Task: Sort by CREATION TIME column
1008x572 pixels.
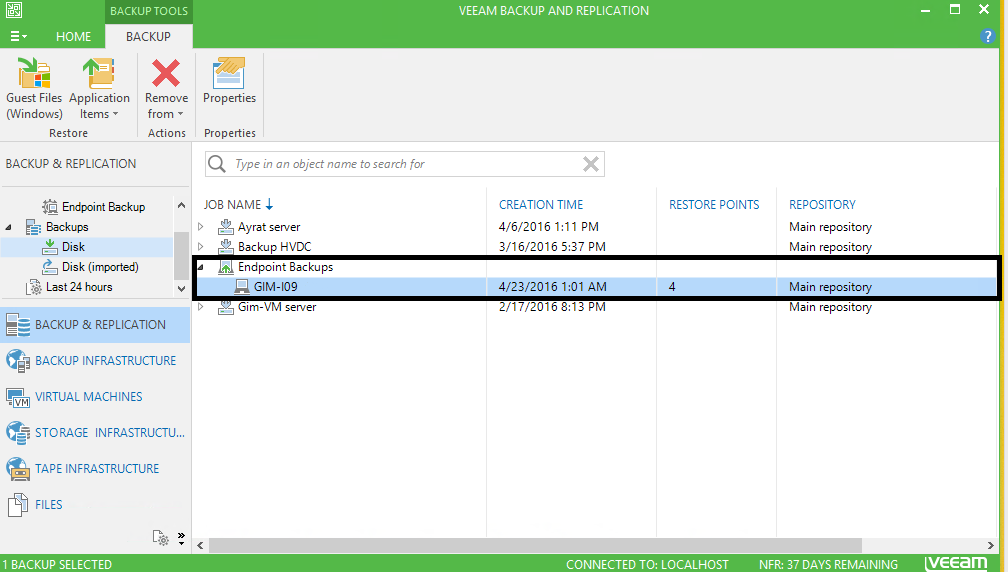Action: click(x=541, y=204)
